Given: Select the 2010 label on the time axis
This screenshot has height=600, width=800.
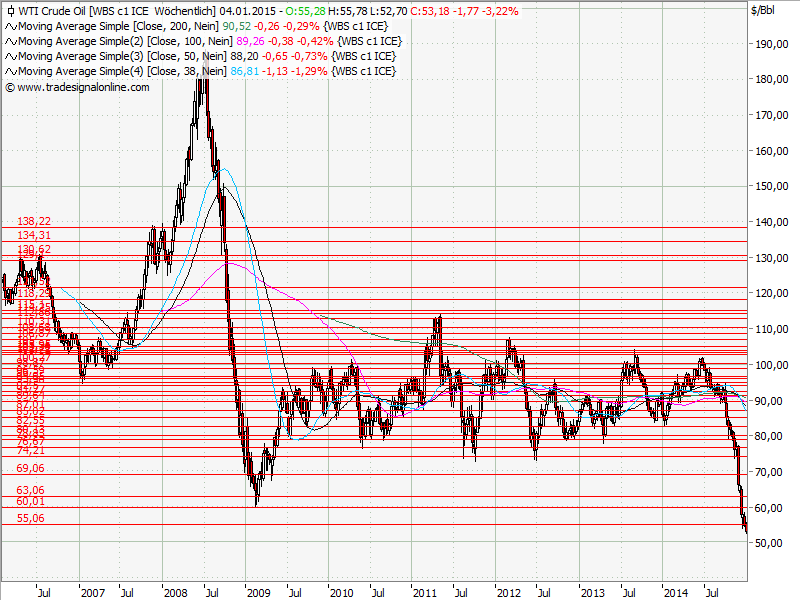Looking at the screenshot, I should click(342, 591).
